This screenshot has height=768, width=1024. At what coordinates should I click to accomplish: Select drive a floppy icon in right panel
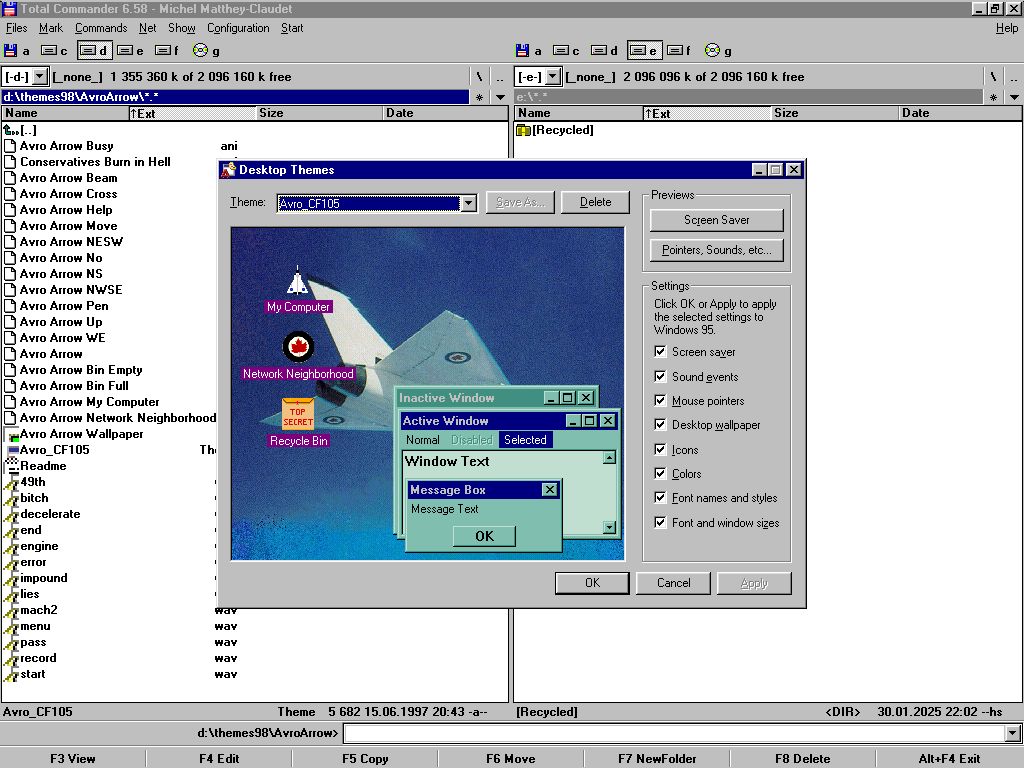pos(523,51)
